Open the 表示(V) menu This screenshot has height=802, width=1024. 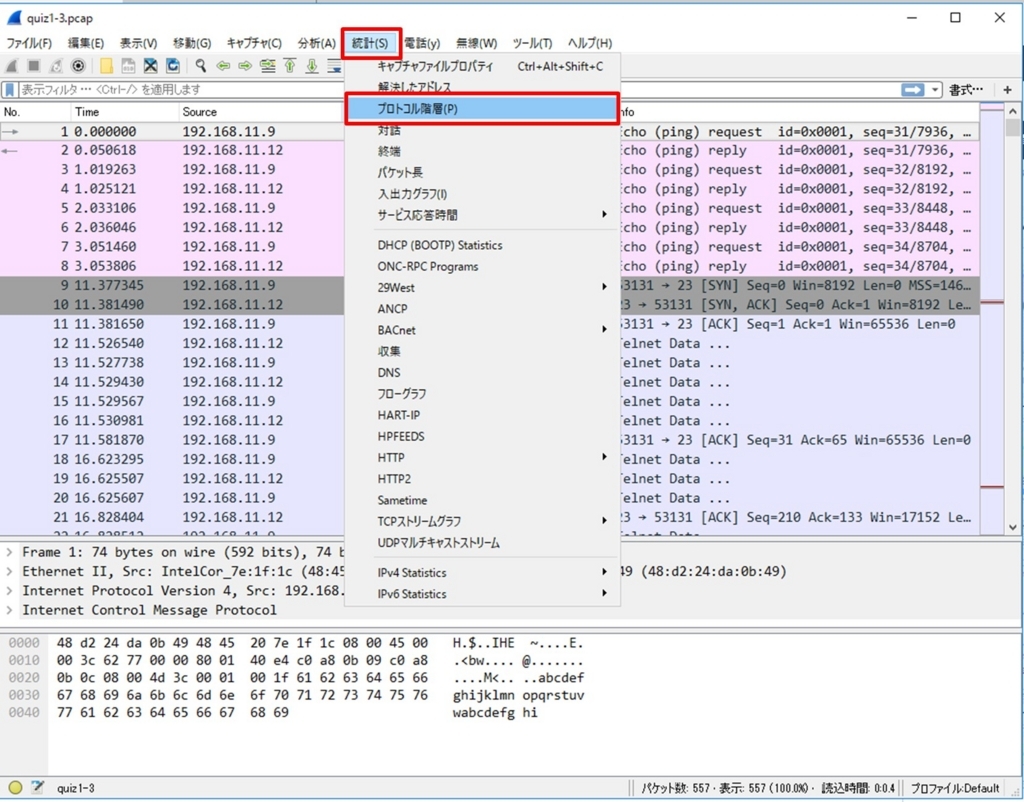coord(138,43)
